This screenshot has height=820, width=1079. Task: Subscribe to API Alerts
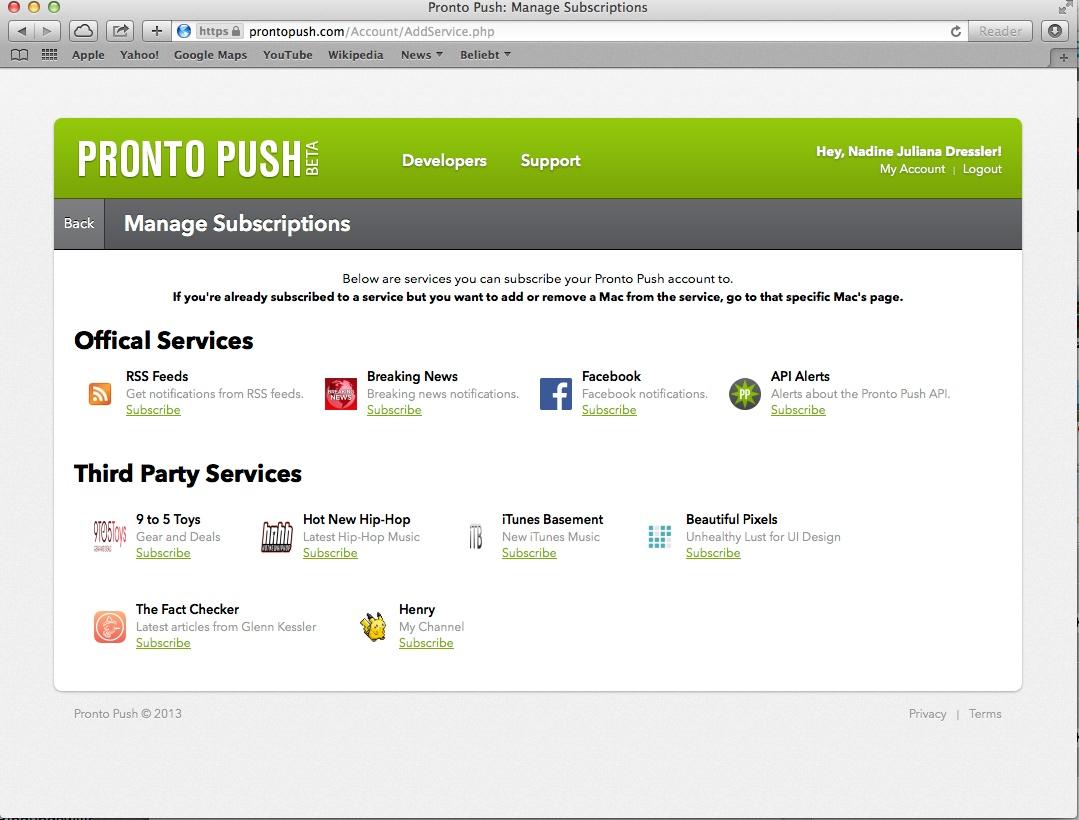(798, 410)
